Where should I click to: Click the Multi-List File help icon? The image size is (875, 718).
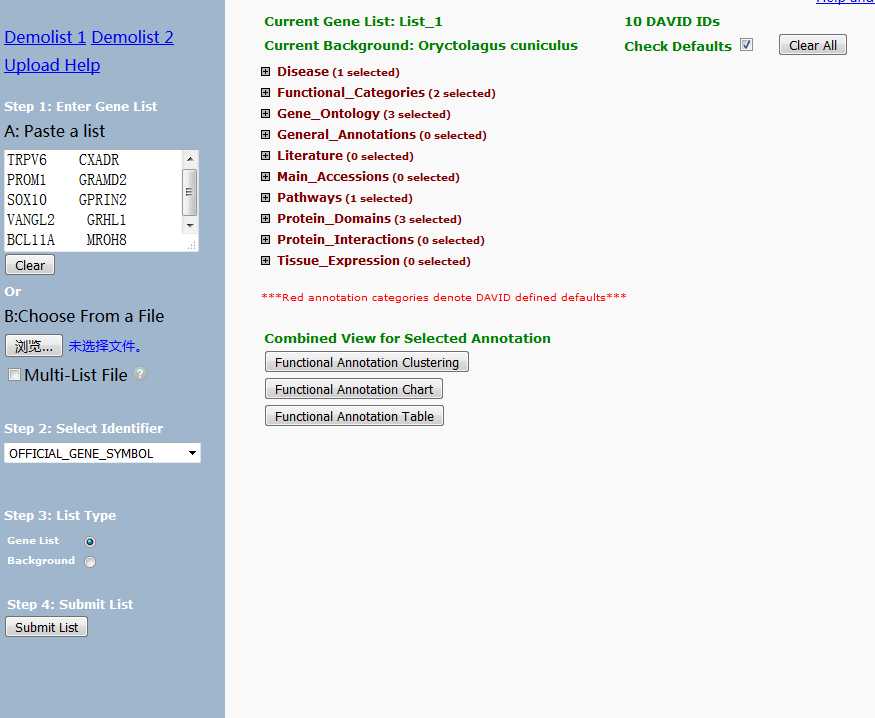[141, 374]
